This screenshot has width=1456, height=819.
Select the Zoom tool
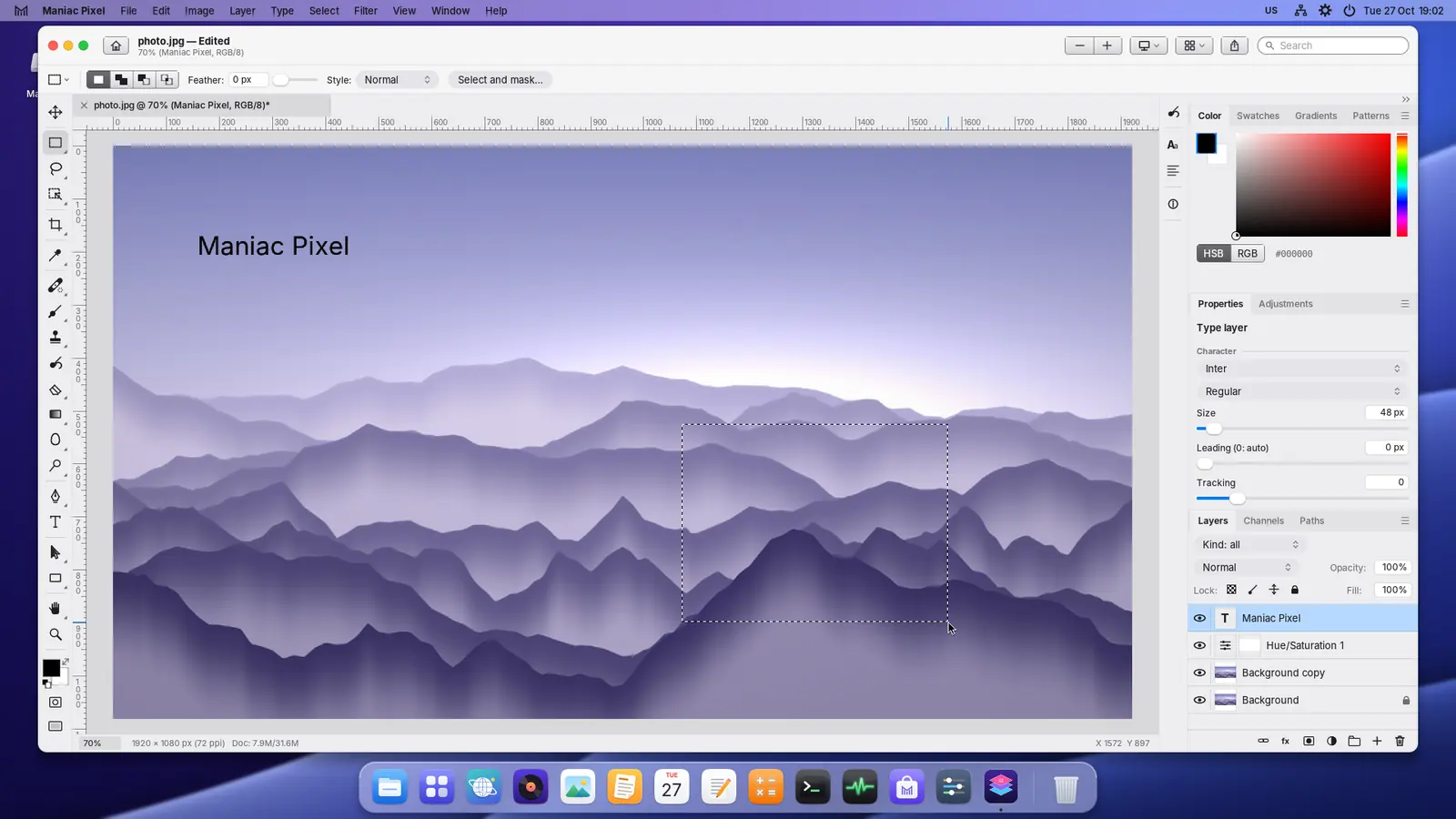56,634
